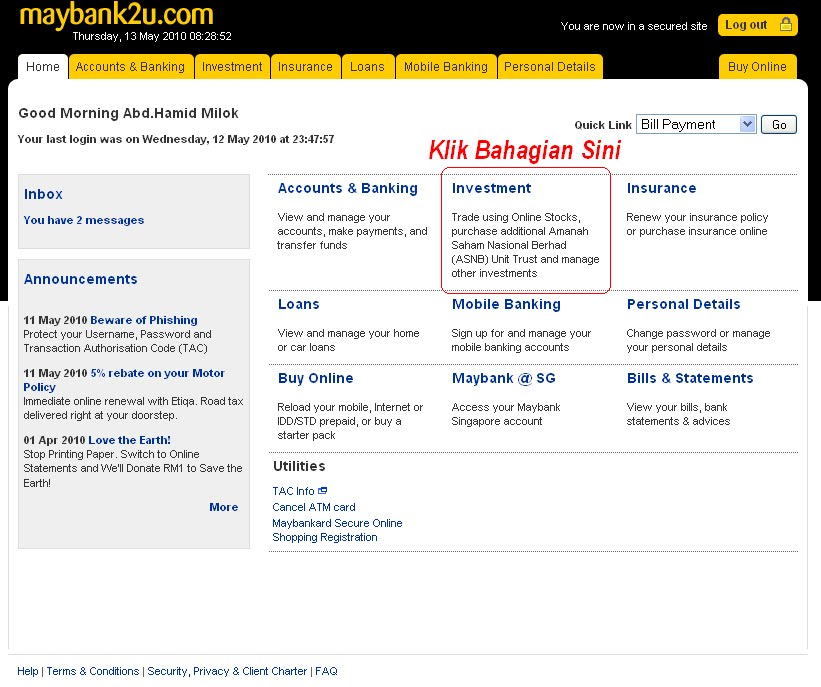Click 'Change password or manage' description text

click(x=698, y=340)
